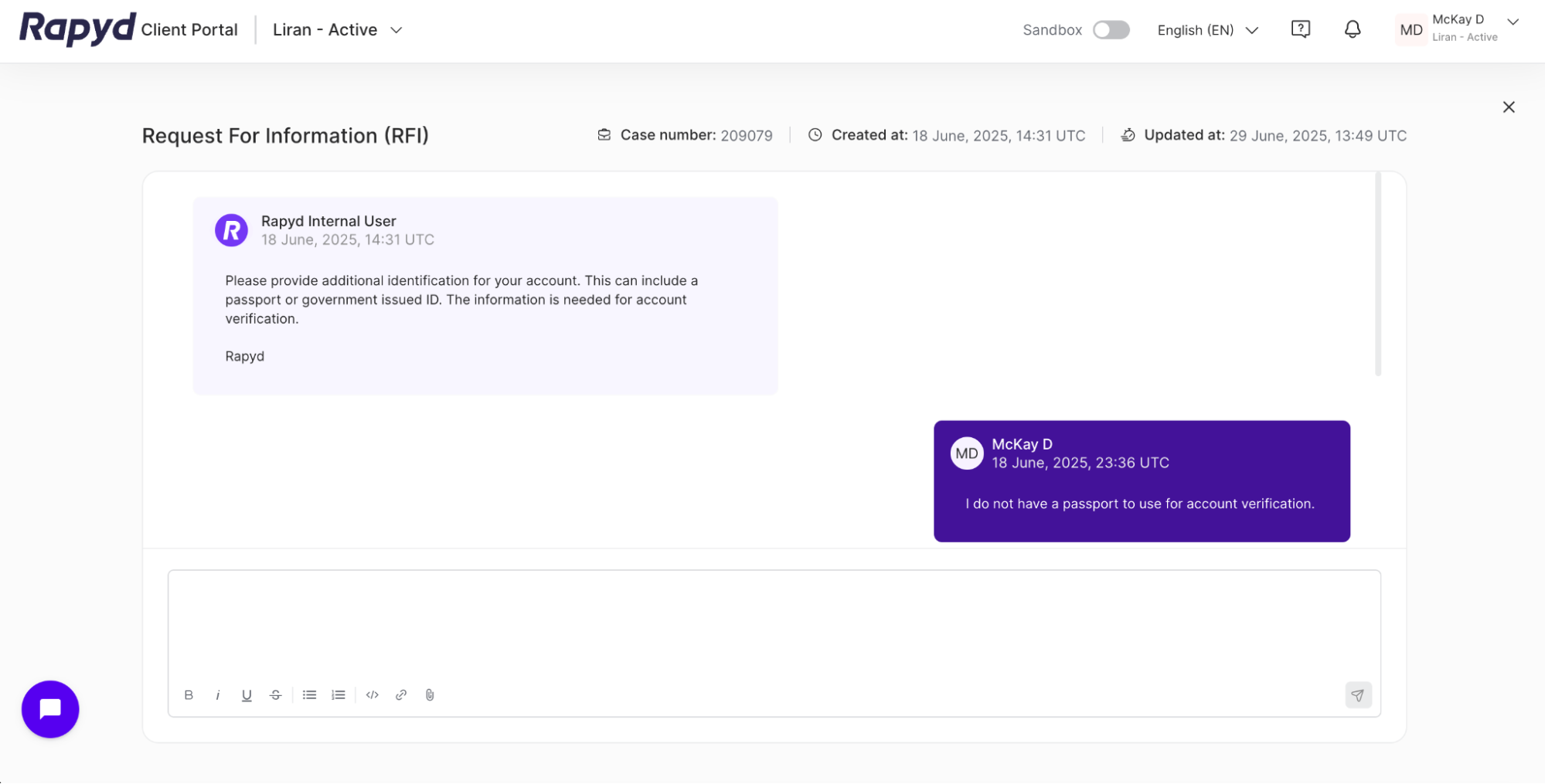
Task: Insert a bulleted list
Action: click(309, 694)
